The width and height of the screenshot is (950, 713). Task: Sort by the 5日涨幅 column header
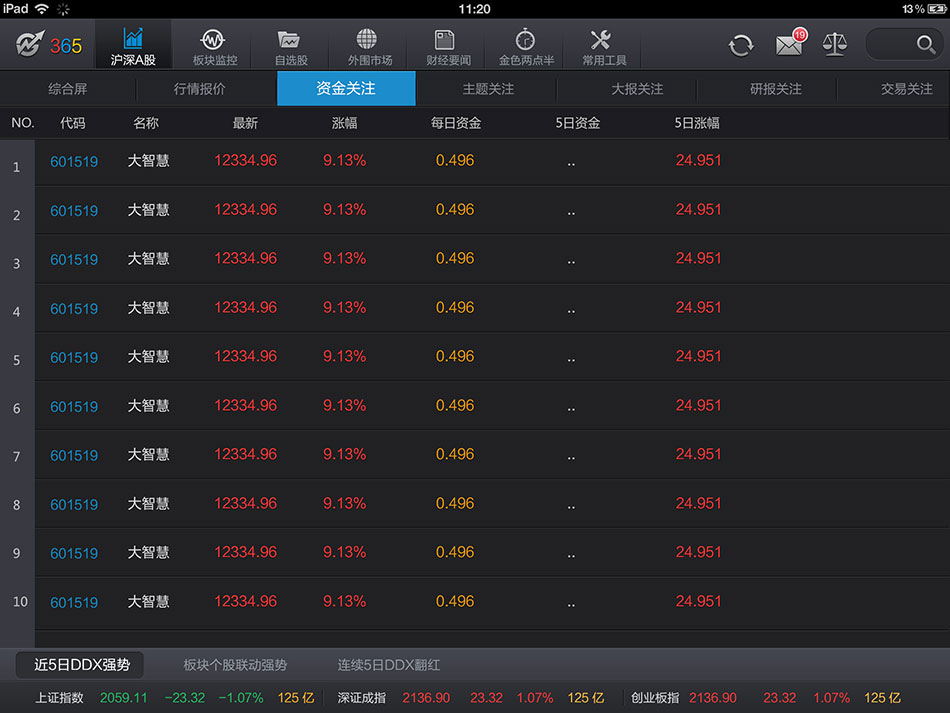697,123
